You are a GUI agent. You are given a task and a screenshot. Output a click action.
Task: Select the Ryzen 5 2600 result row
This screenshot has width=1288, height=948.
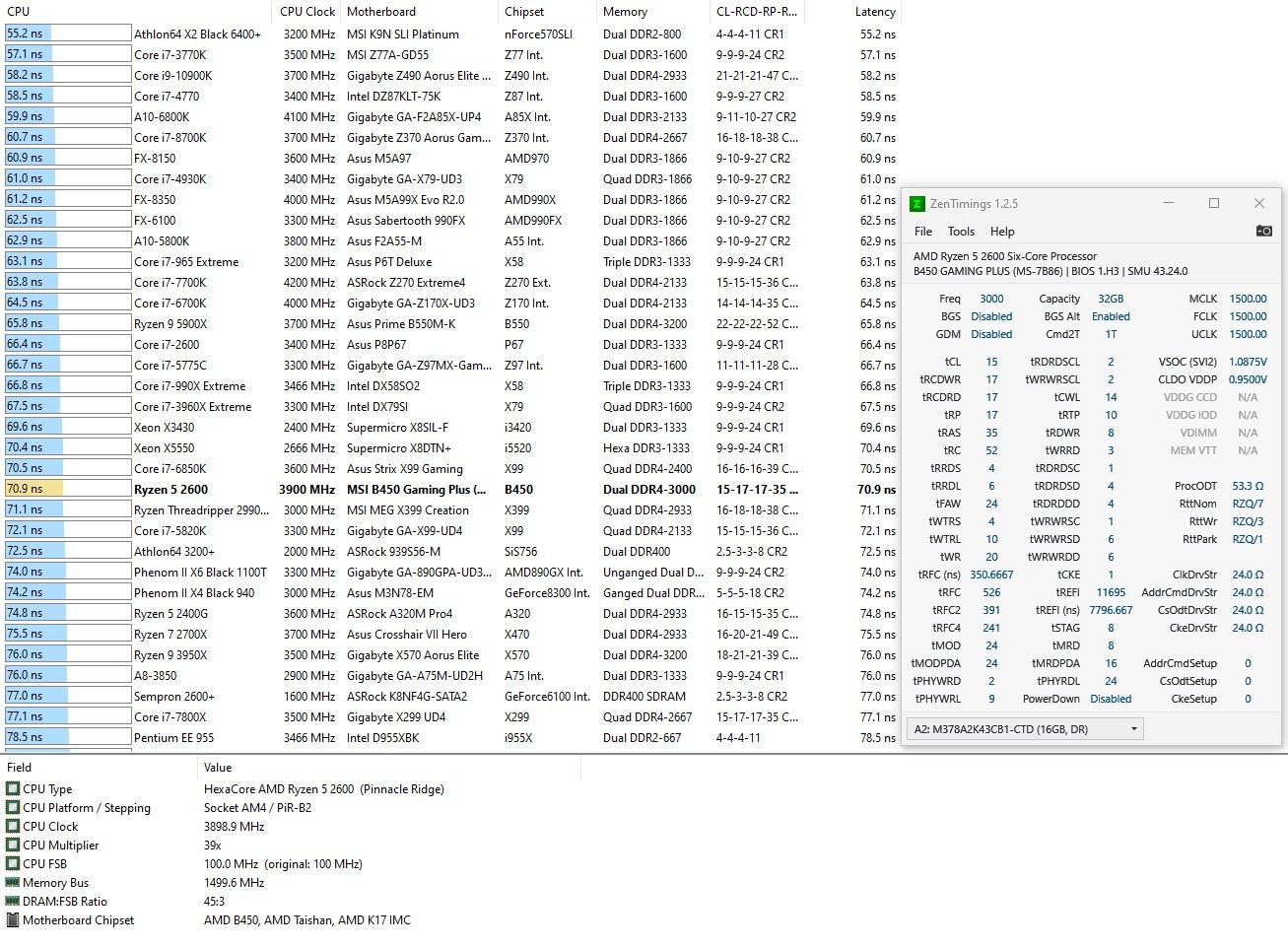pyautogui.click(x=450, y=489)
